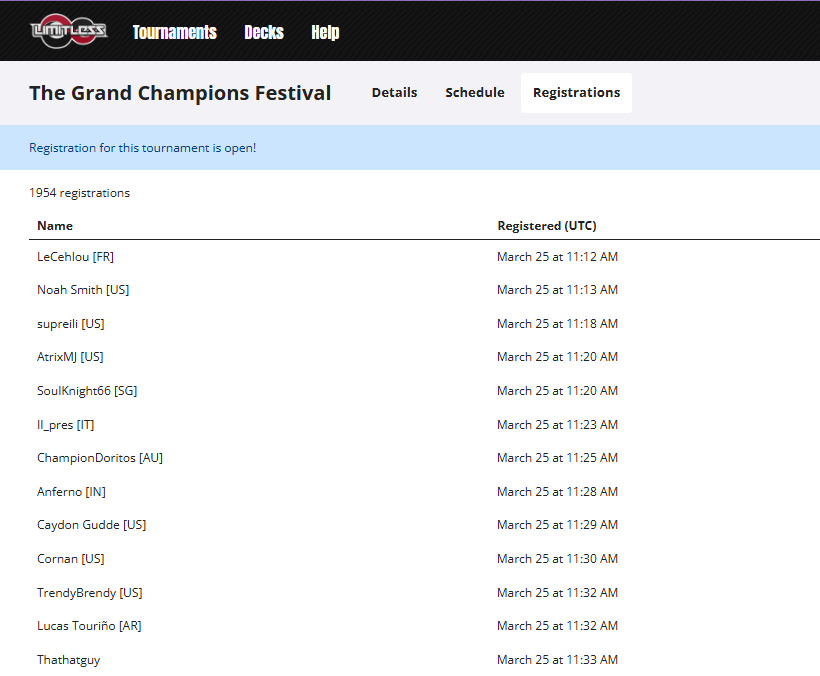Click the March 25 at 11:13 AM timestamp
The image size is (820, 676).
[x=557, y=290]
